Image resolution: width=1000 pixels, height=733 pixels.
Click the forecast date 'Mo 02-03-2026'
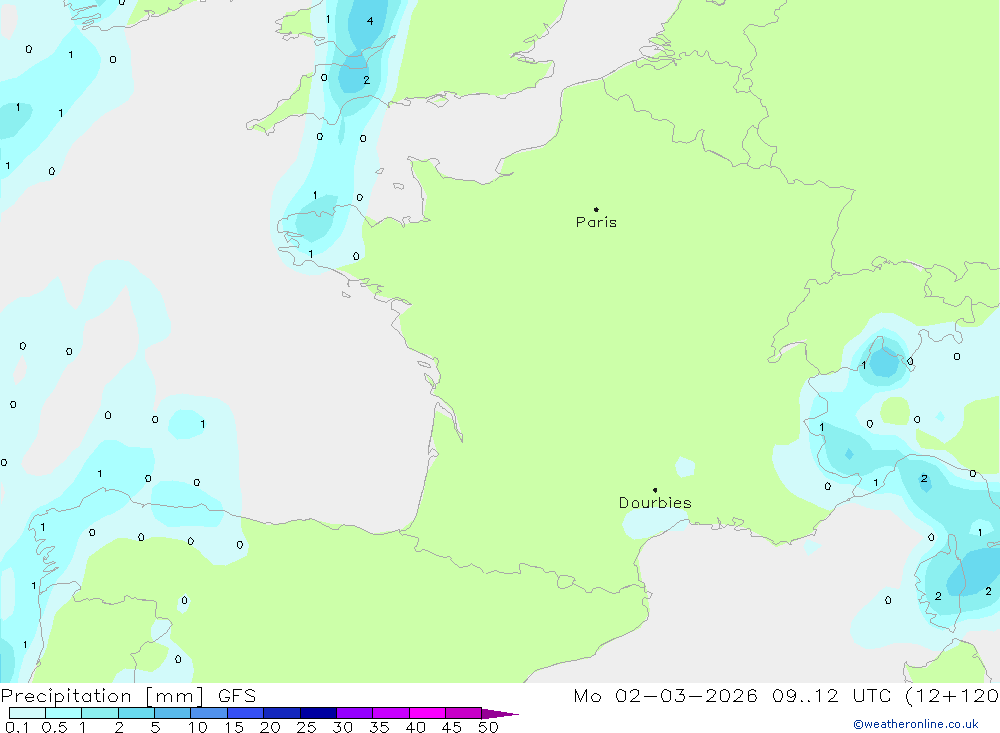(x=665, y=696)
